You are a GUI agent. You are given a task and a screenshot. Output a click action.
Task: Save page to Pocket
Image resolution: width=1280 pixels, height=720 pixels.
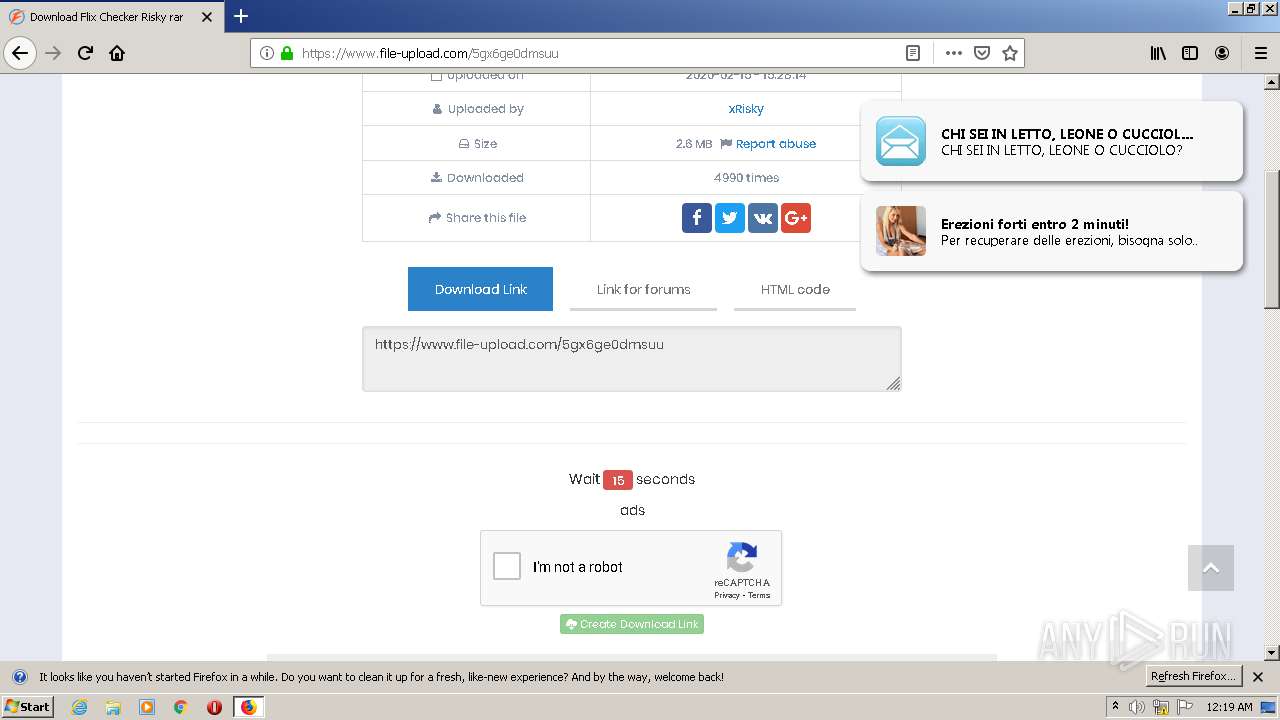(x=982, y=53)
